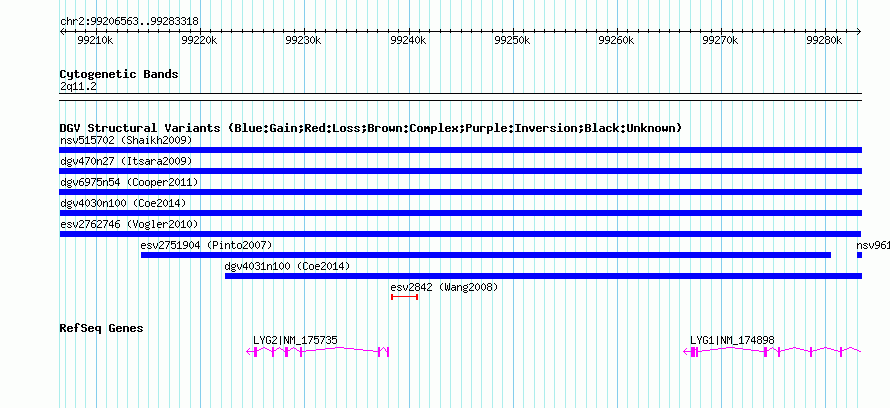The image size is (890, 408).
Task: Click the 99260k ruler tick label
Action: 617,40
